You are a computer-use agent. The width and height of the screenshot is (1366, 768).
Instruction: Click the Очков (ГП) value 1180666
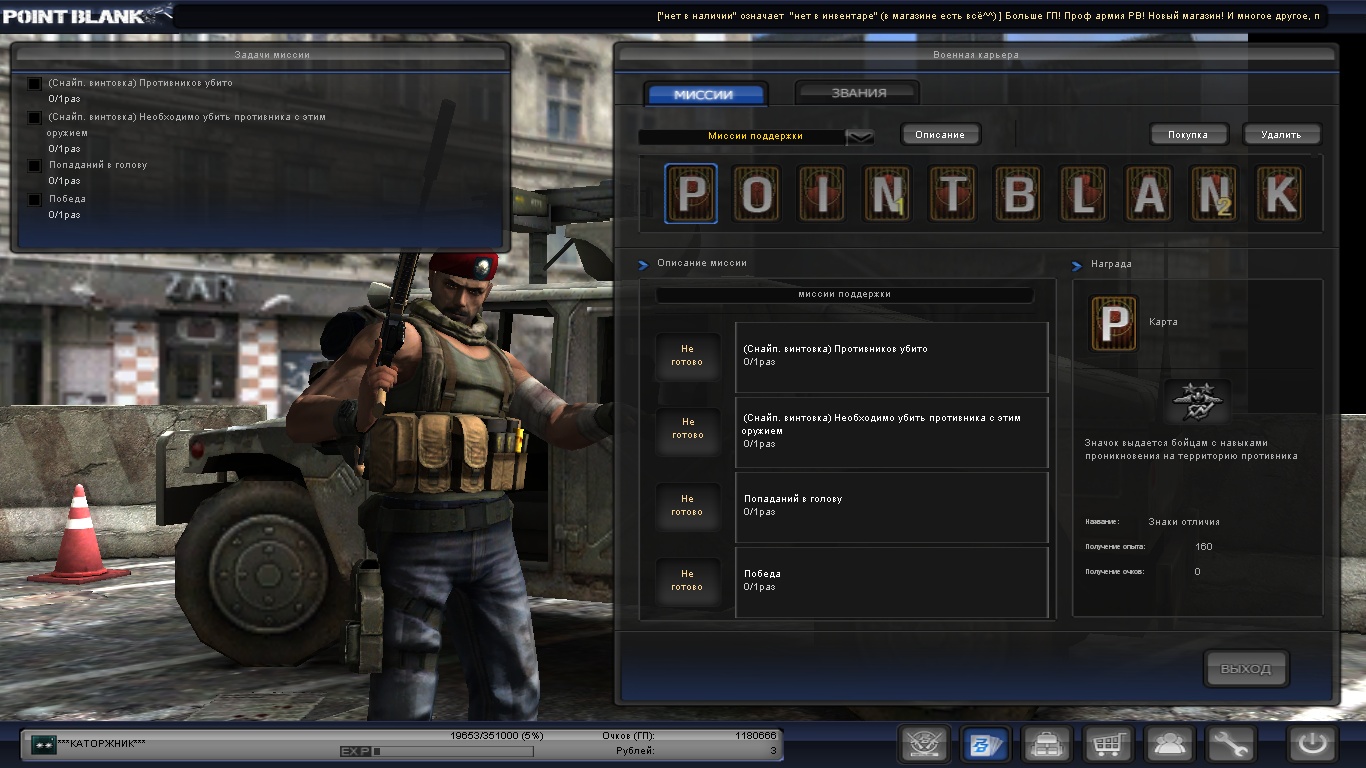[756, 735]
